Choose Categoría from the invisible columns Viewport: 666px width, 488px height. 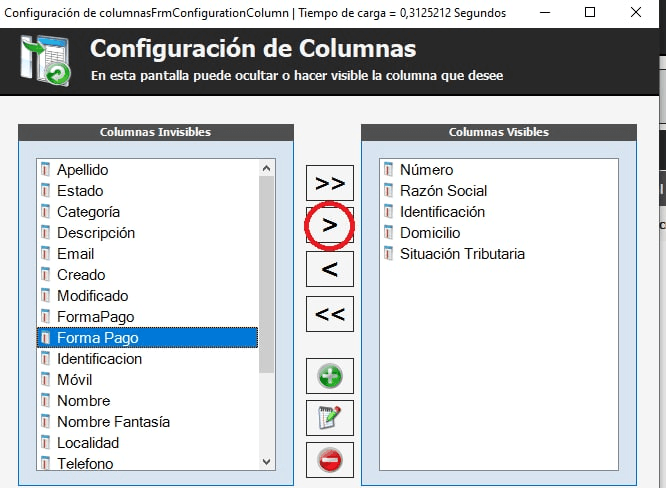coord(88,212)
